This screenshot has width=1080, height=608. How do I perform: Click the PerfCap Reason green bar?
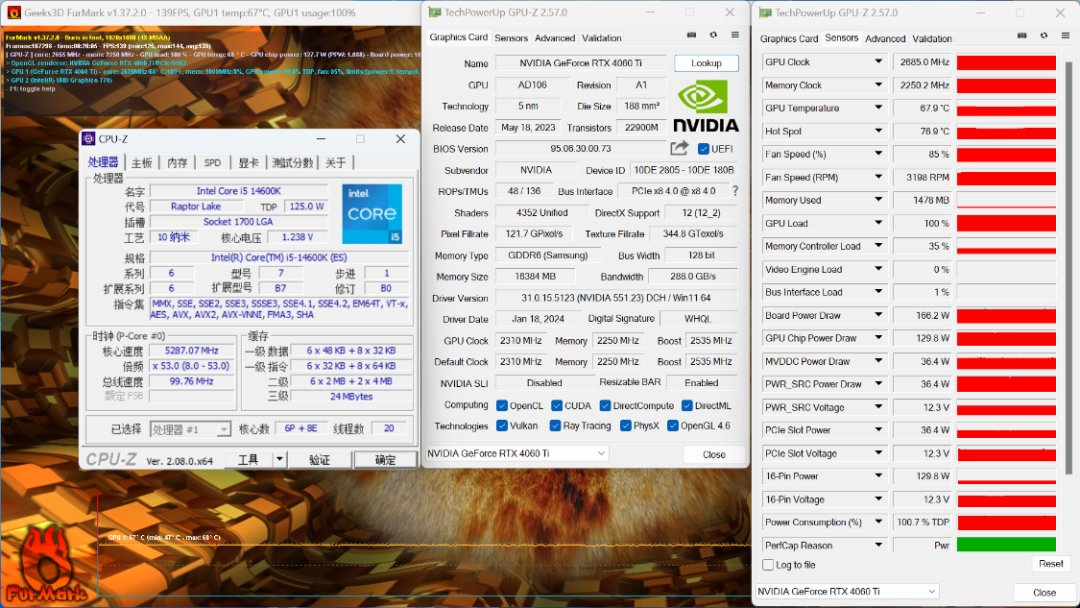click(1006, 545)
